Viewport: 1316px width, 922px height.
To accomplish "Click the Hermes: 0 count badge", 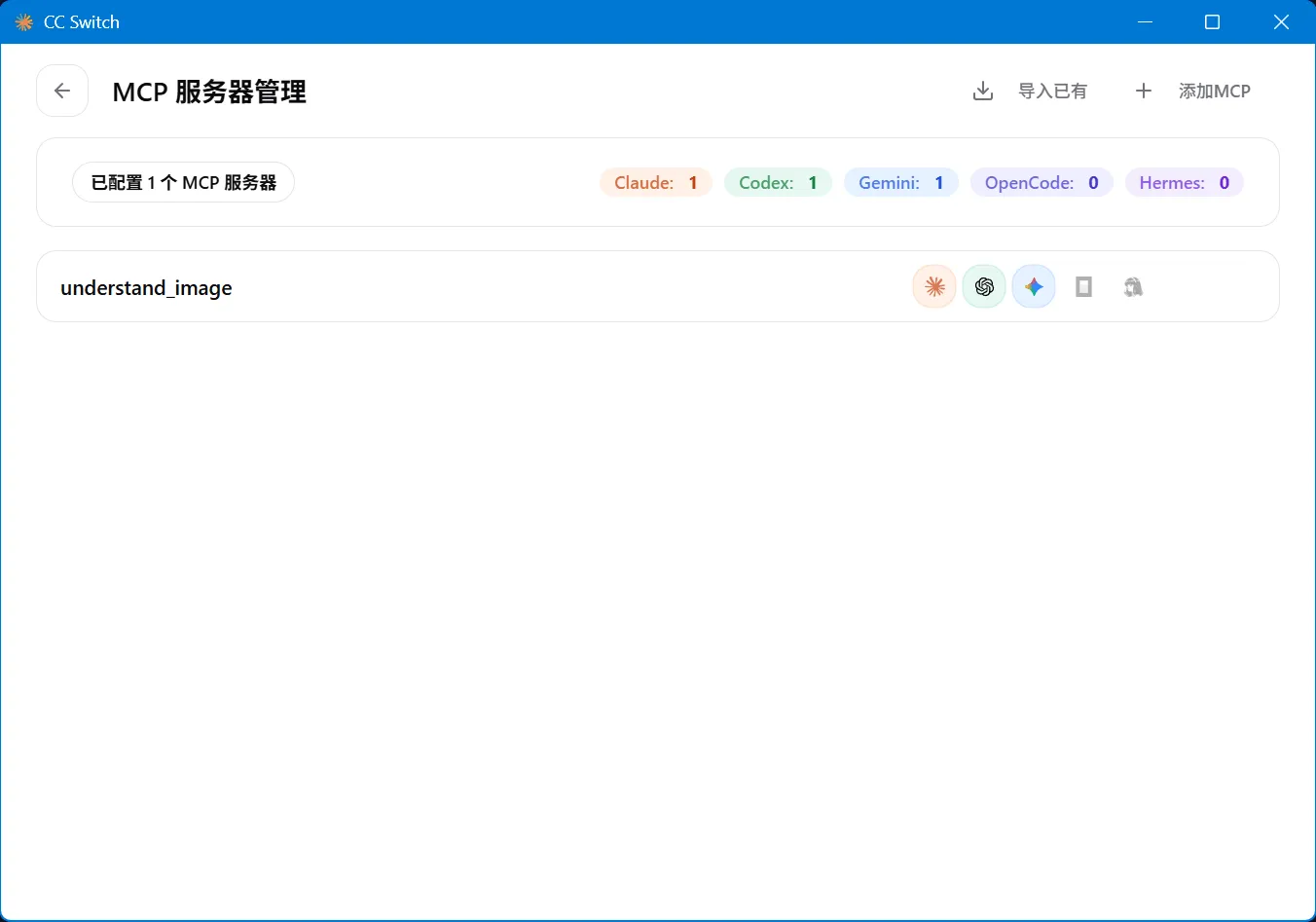I will coord(1185,182).
